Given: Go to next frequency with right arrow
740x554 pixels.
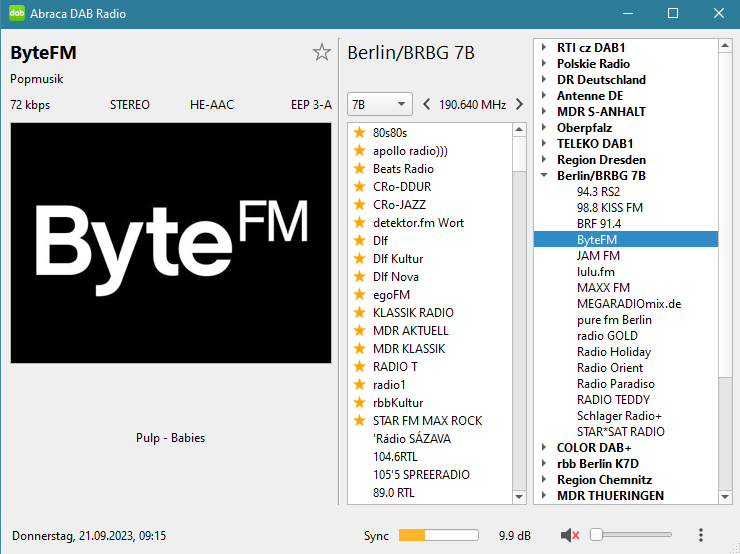Looking at the screenshot, I should click(519, 104).
